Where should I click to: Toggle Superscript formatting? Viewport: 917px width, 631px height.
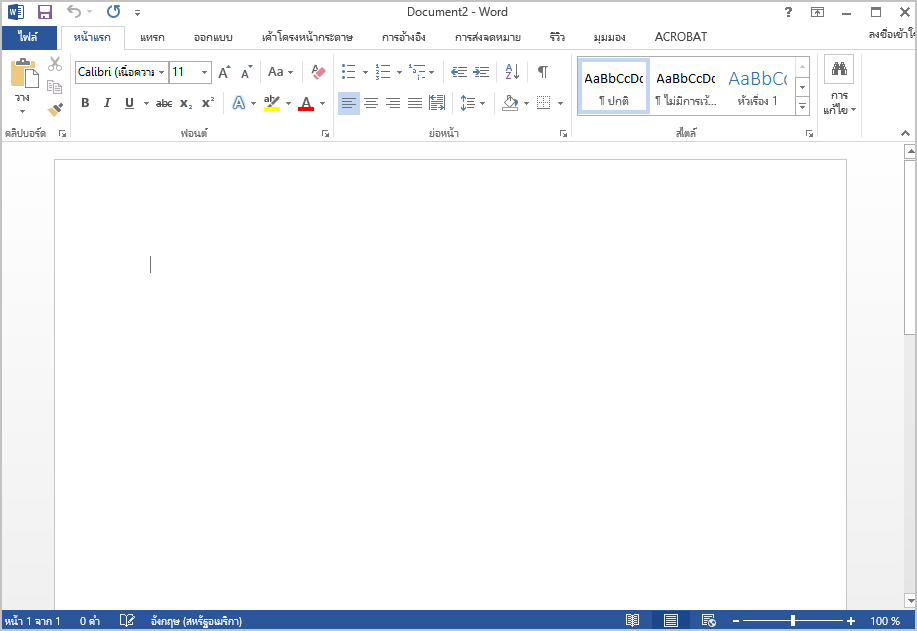208,103
